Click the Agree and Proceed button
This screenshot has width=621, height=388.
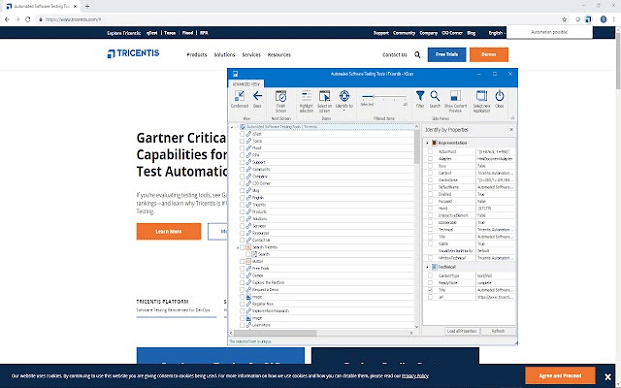click(x=560, y=376)
